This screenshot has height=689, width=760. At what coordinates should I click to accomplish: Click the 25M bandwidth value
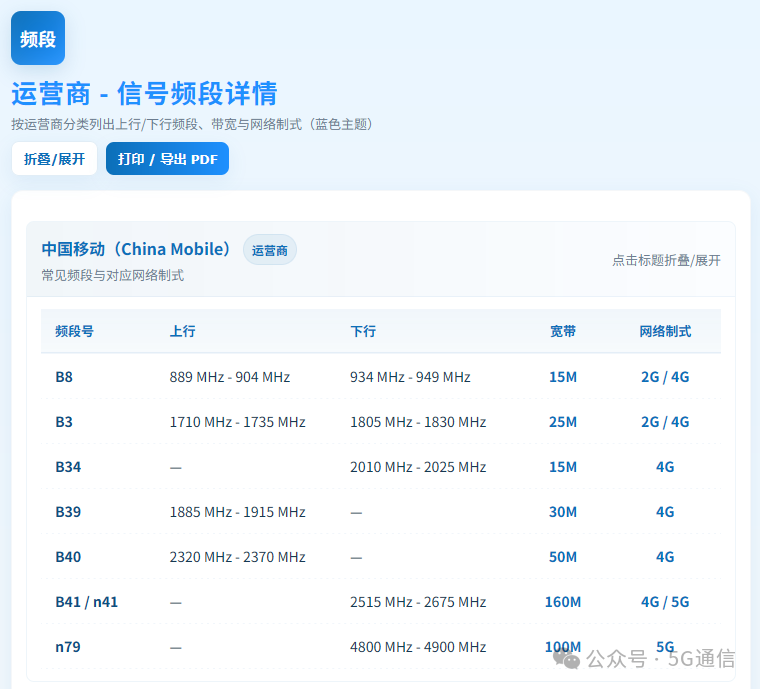[563, 422]
